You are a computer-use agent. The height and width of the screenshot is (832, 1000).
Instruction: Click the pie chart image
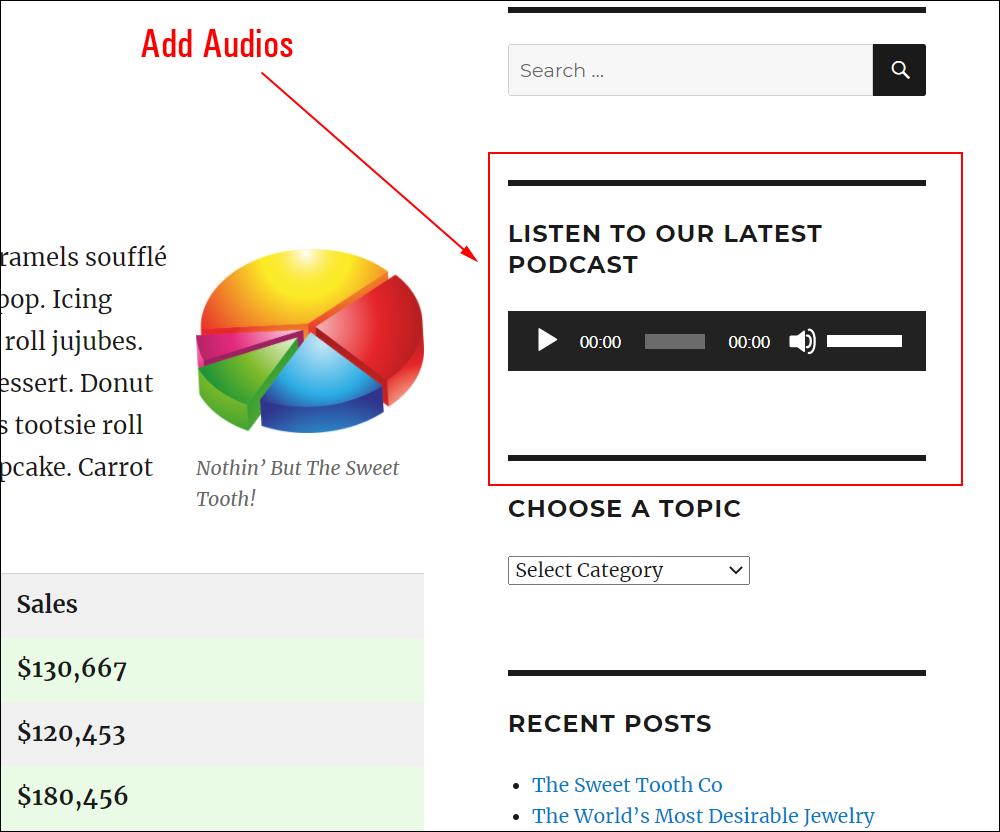(310, 340)
